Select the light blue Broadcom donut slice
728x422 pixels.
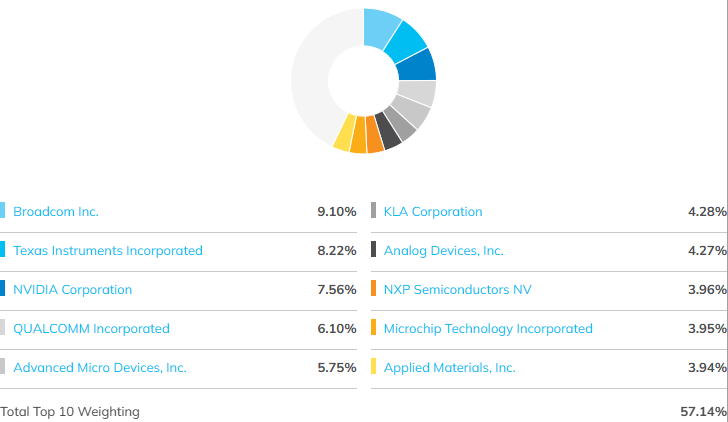coord(379,28)
